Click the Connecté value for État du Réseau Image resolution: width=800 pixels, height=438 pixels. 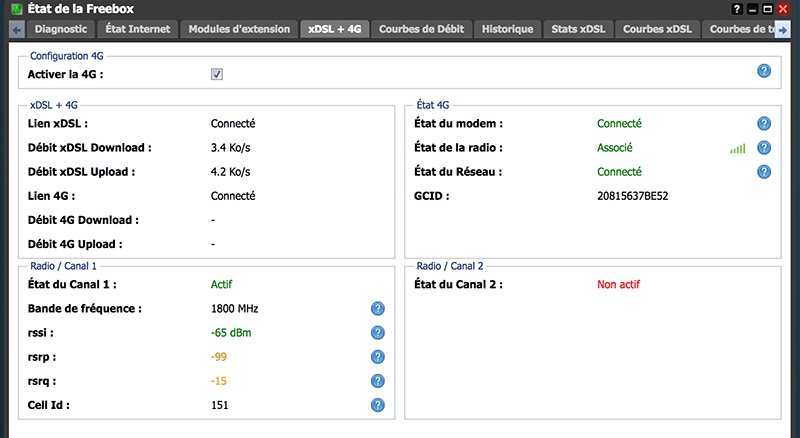(619, 172)
